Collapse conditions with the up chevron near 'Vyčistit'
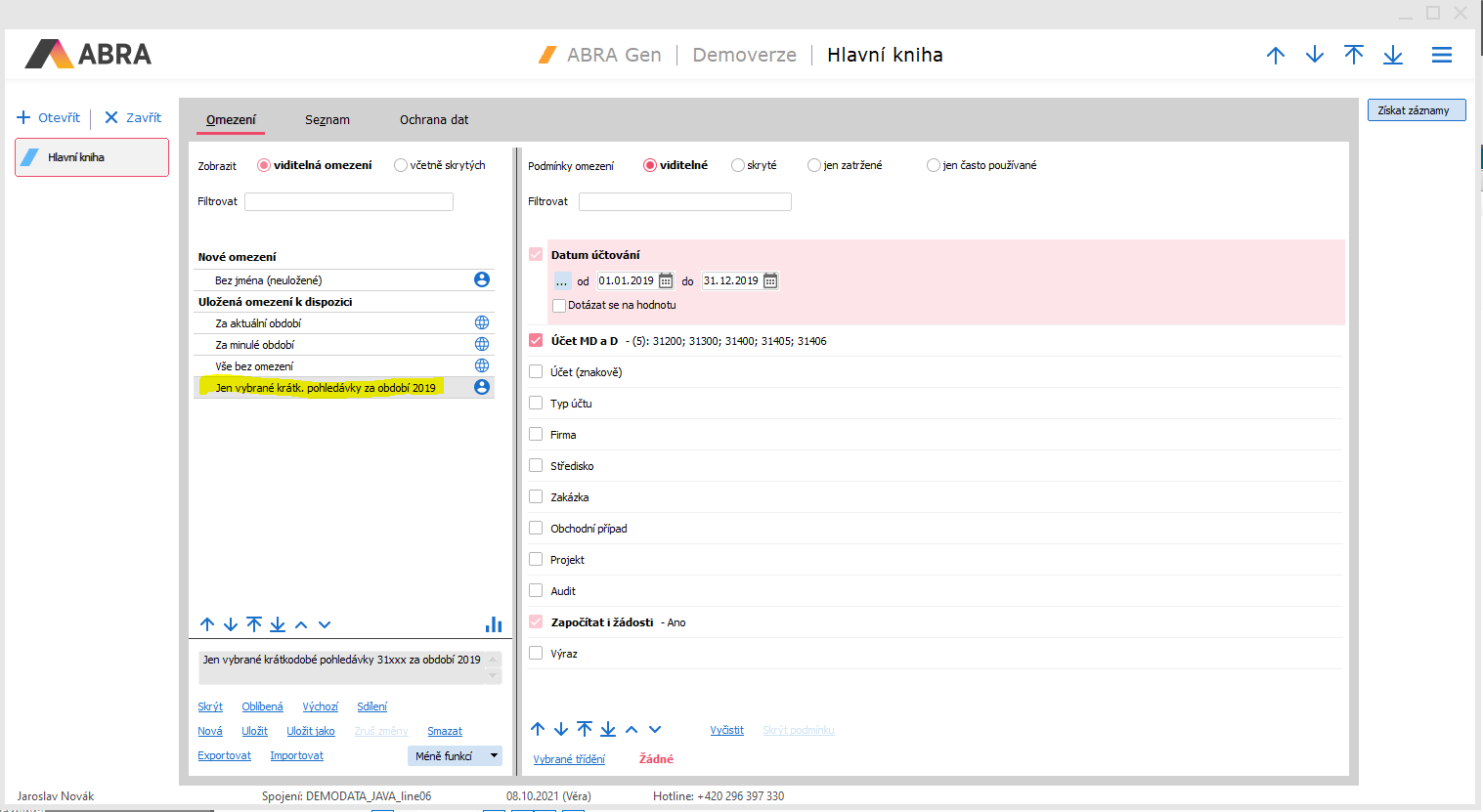Screen dimensions: 1483x812 632,730
